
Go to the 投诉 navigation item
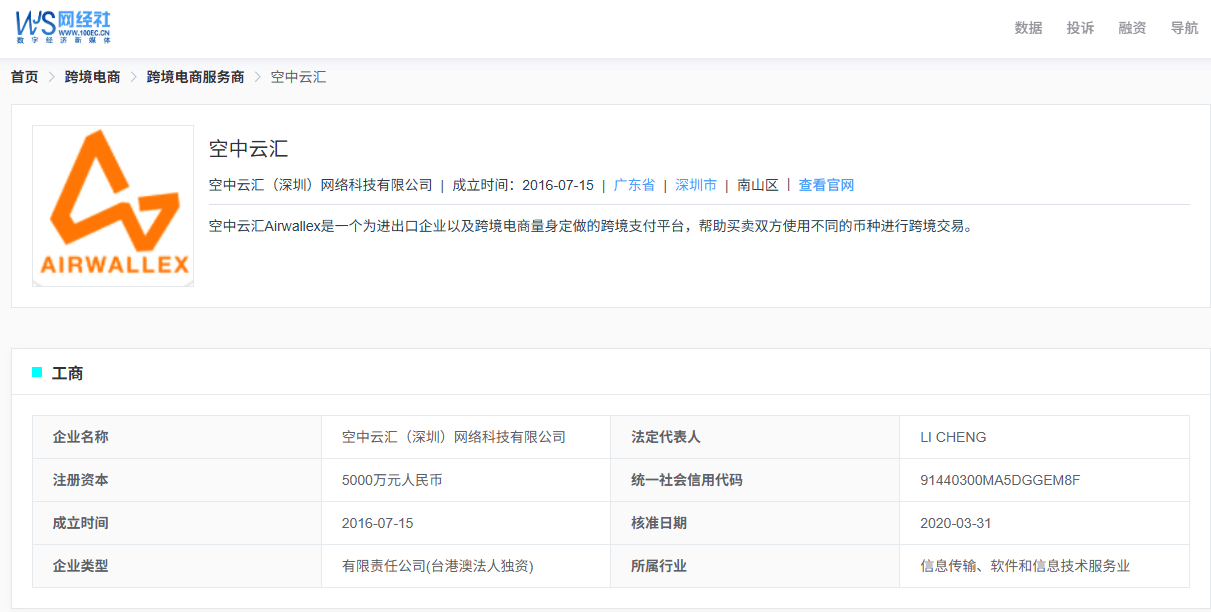coord(1080,28)
